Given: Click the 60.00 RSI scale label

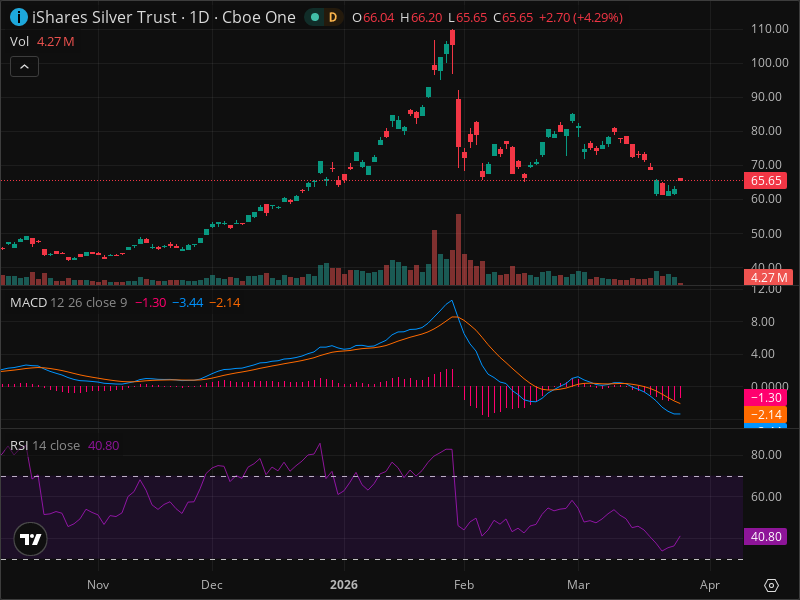Looking at the screenshot, I should [766, 497].
